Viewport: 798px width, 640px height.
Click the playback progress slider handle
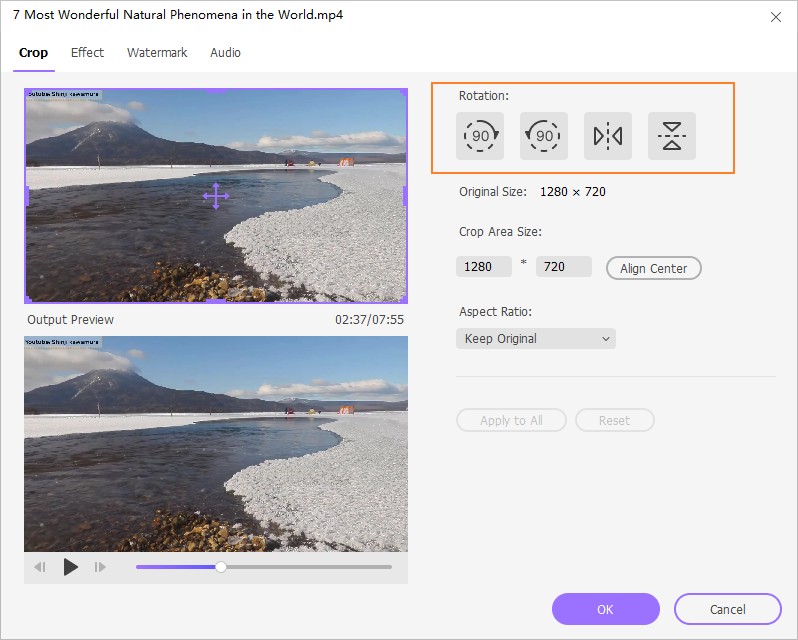pos(221,567)
